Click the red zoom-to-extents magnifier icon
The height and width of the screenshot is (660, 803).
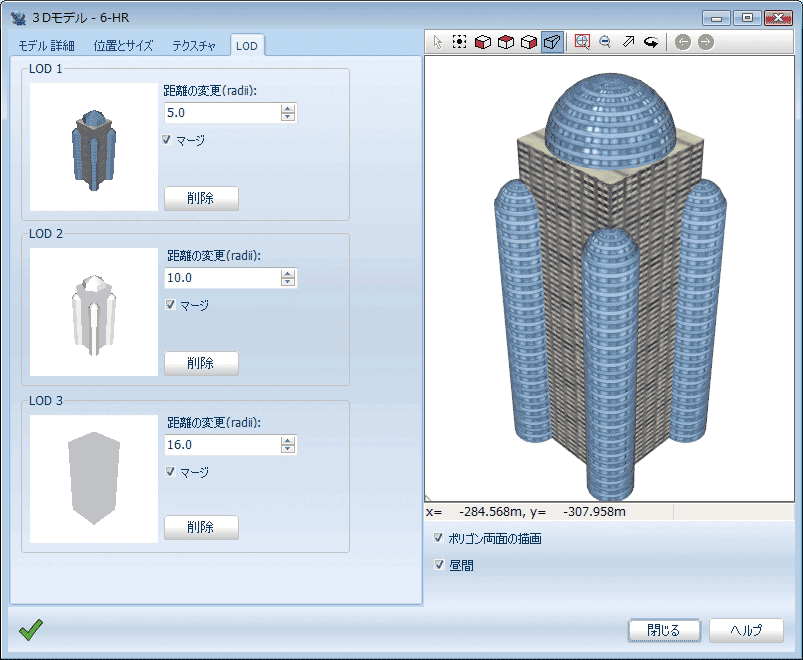(582, 42)
